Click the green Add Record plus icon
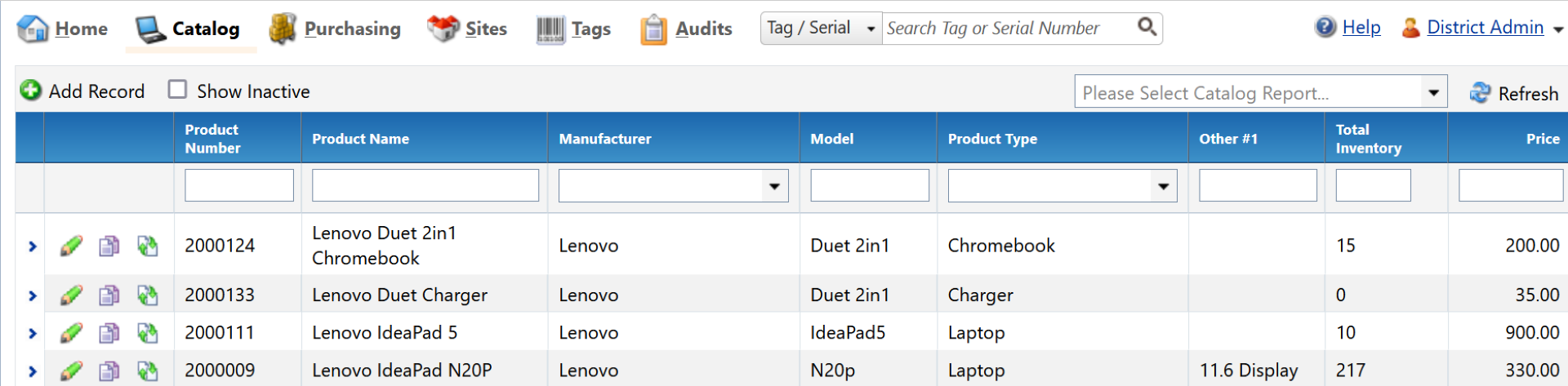1568x386 pixels. 31,90
